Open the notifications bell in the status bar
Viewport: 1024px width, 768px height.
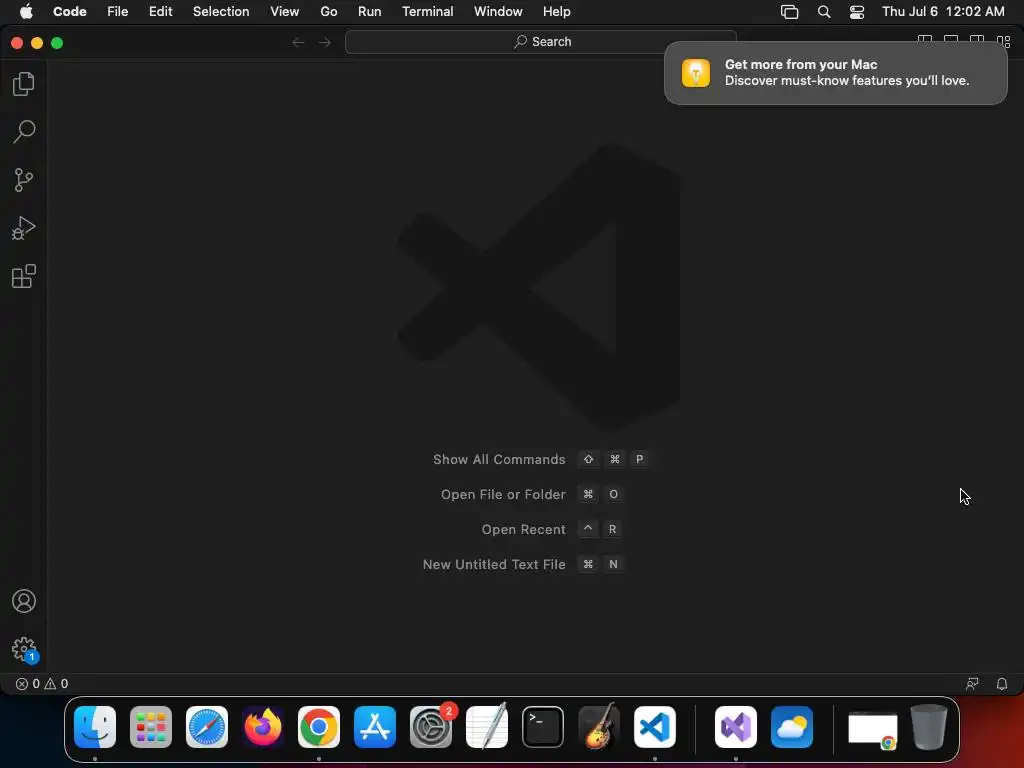[1002, 684]
